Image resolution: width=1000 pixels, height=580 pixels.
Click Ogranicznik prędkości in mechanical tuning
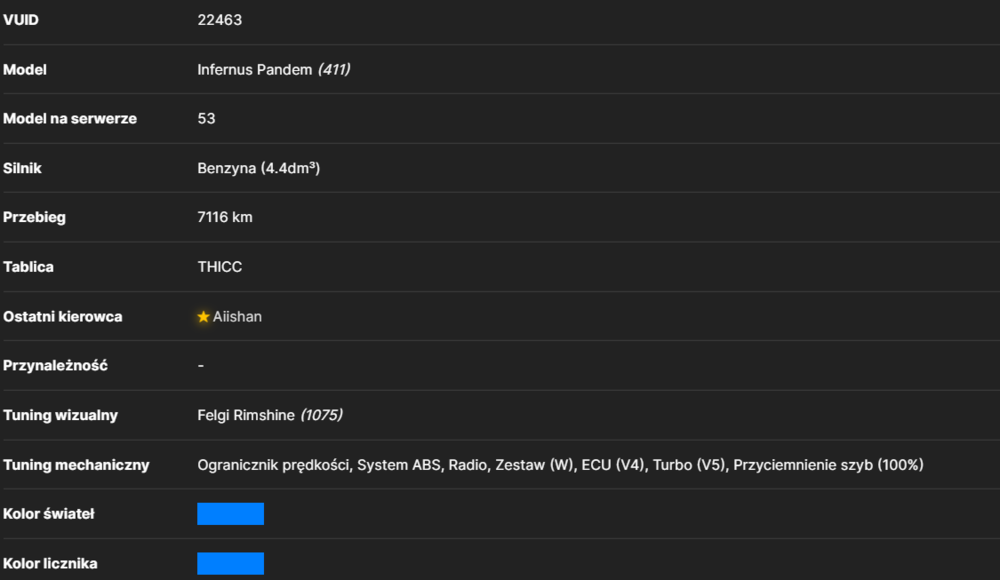coord(274,465)
